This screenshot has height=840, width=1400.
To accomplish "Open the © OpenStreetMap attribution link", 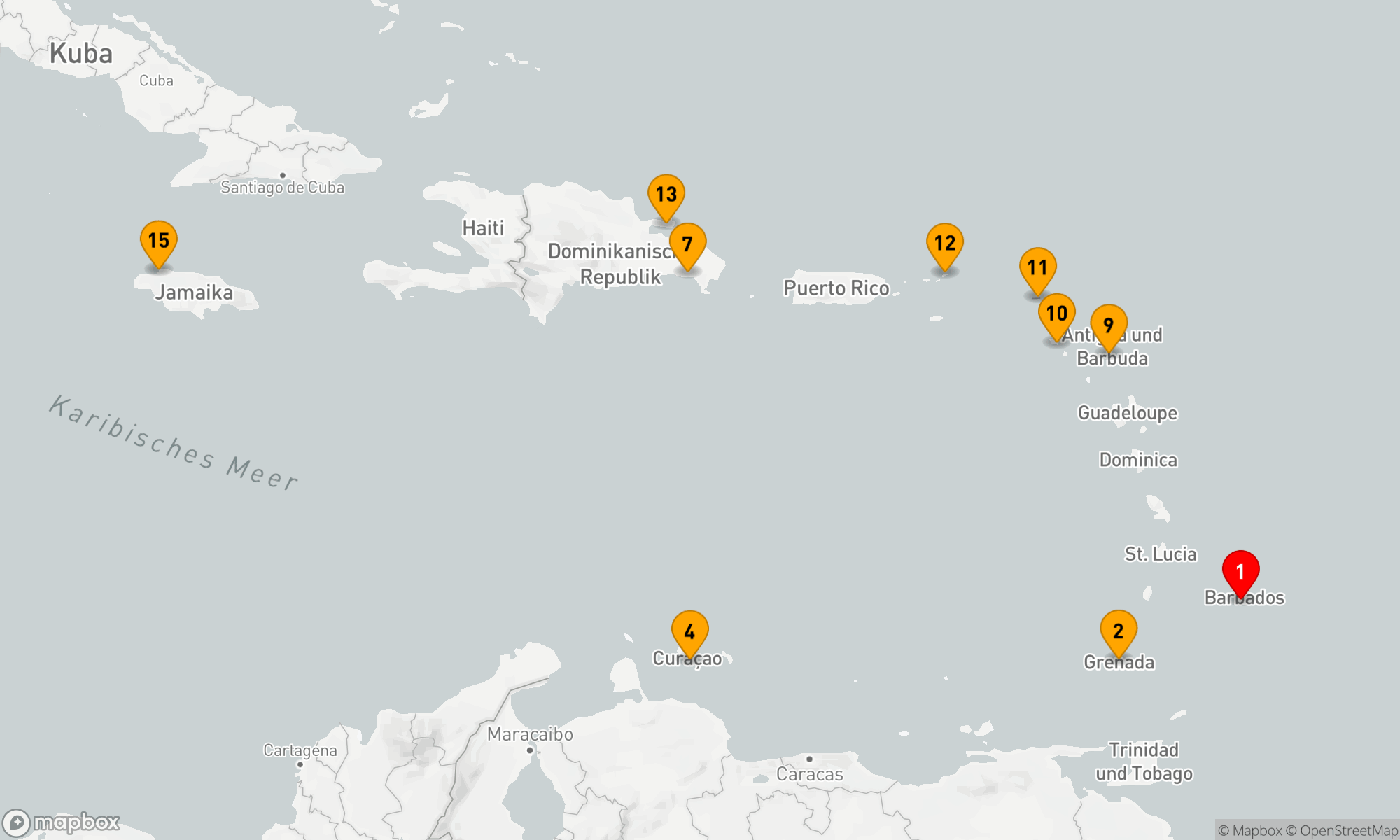I will pos(1342,831).
